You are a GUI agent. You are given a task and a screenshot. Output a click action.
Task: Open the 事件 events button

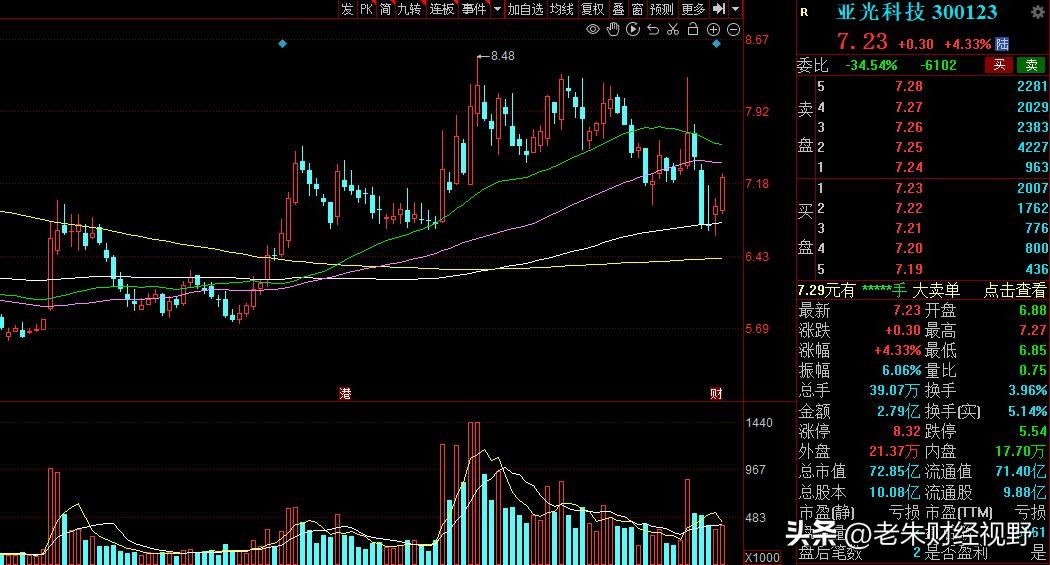[474, 9]
